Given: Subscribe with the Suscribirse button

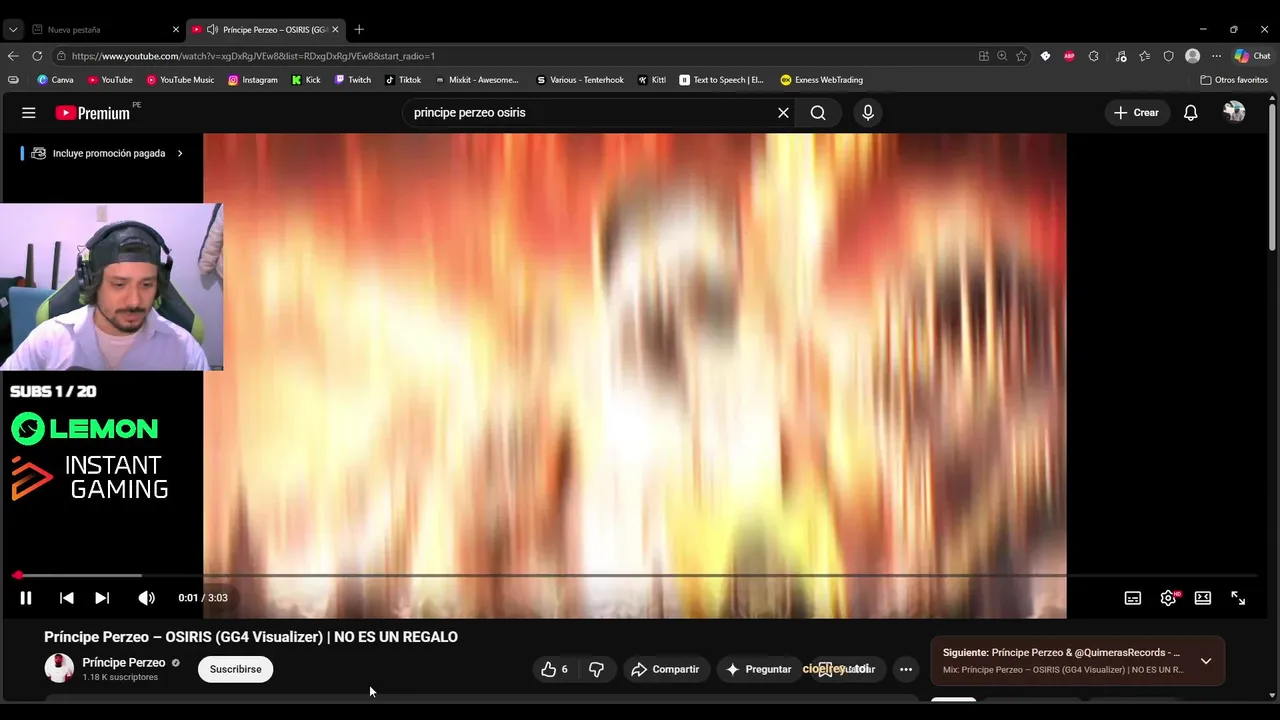Looking at the screenshot, I should click(x=235, y=669).
